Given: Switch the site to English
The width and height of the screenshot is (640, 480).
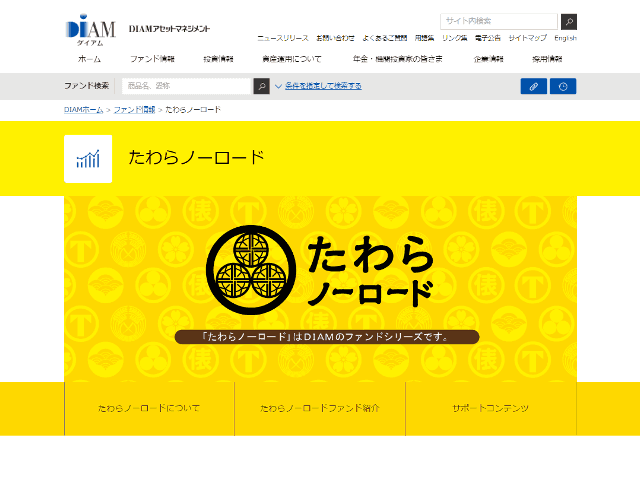Looking at the screenshot, I should [x=565, y=38].
